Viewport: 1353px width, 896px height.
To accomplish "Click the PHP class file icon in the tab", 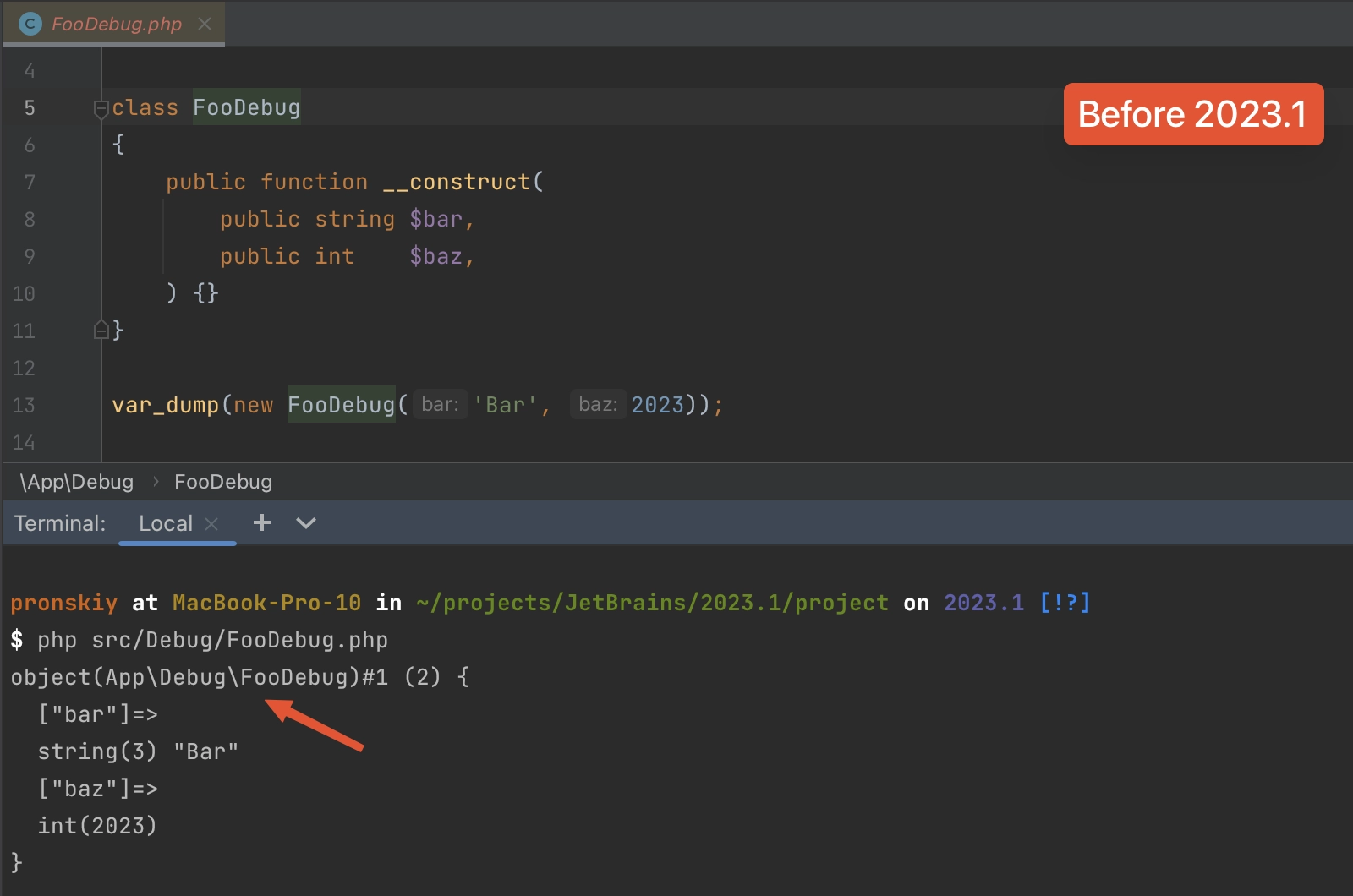I will point(30,24).
